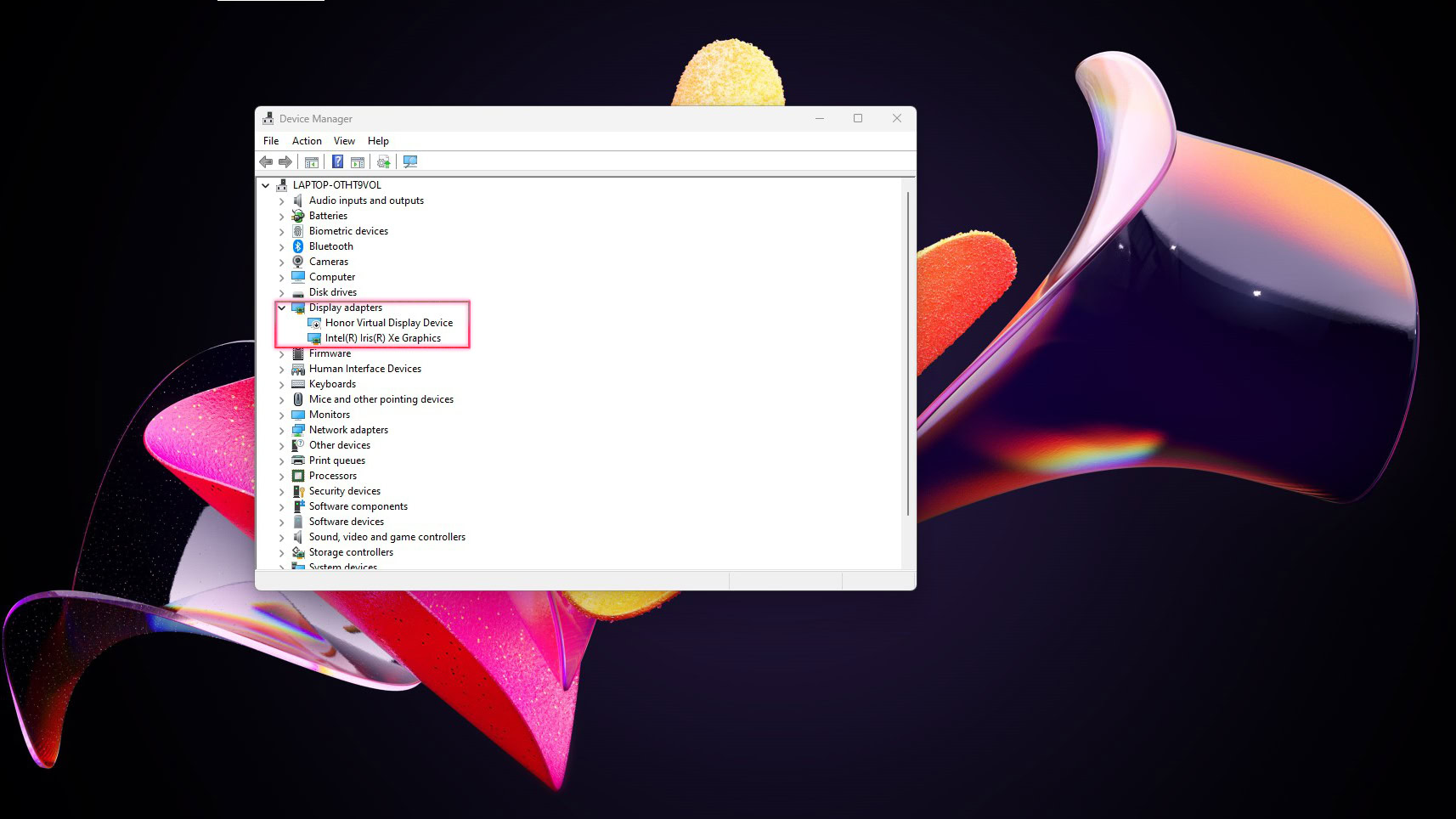Expand the Cameras category
Viewport: 1456px width, 819px height.
[x=282, y=262]
